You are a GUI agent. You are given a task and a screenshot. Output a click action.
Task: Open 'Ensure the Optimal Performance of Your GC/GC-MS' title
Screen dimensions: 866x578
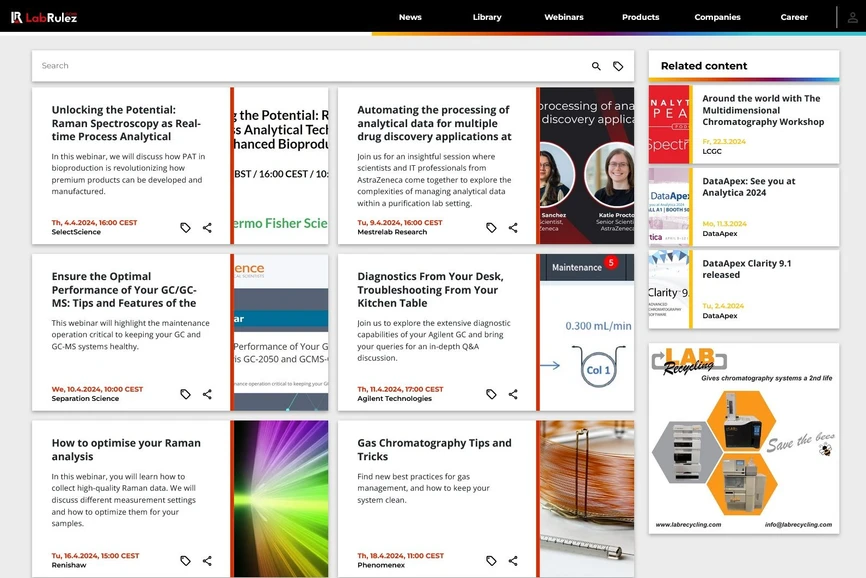coord(124,290)
